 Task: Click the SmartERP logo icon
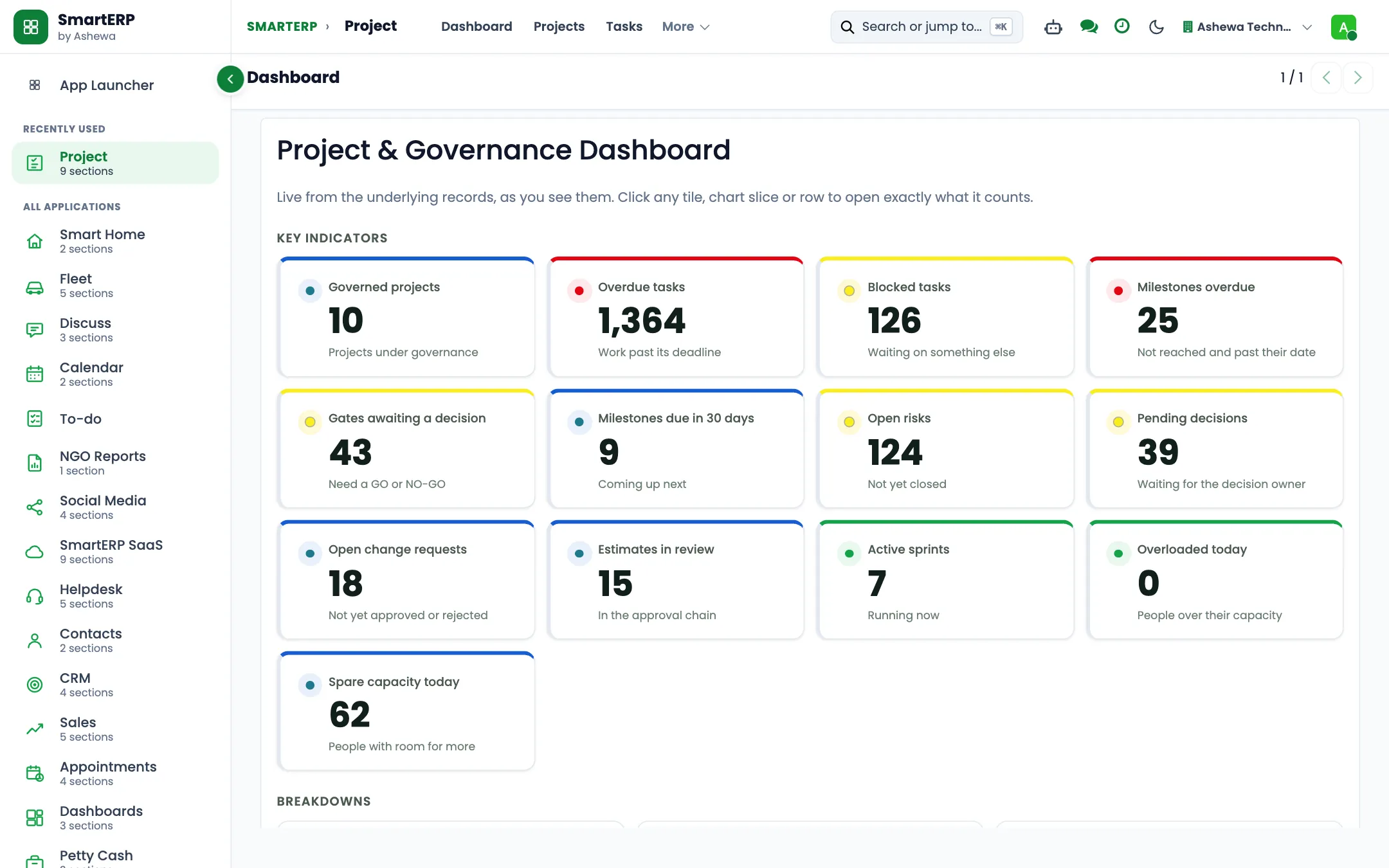coord(30,27)
